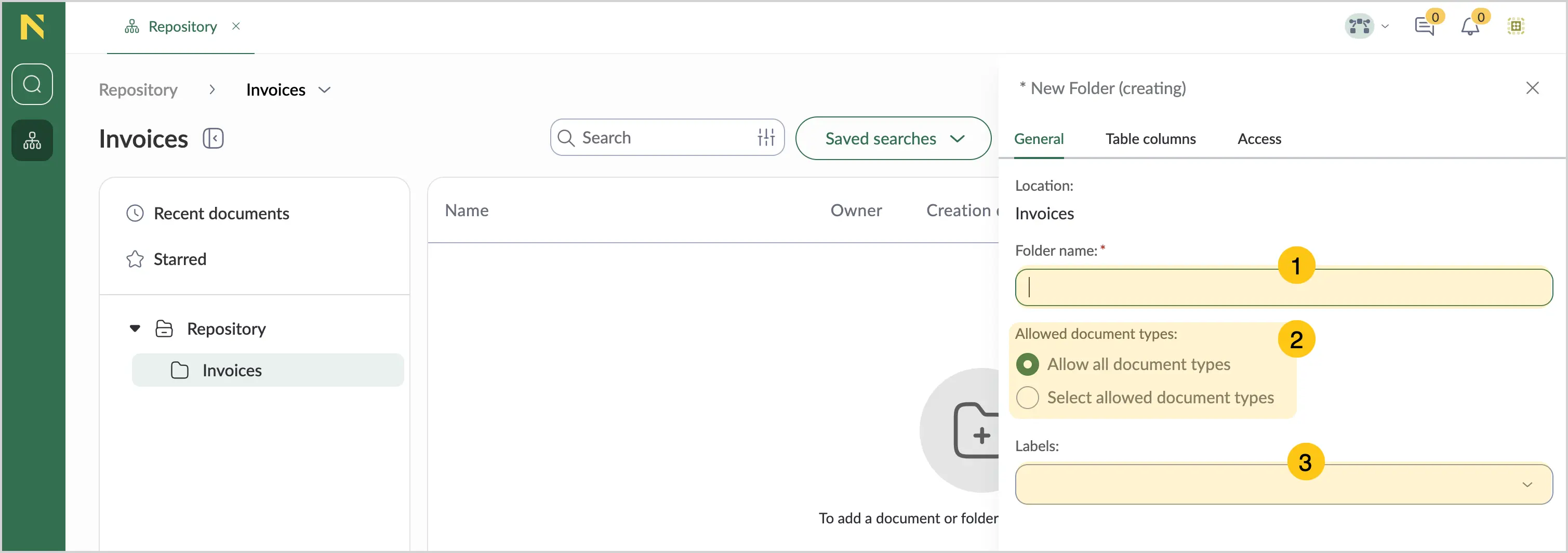Expand the Invoices breadcrumb dropdown chevron
The height and width of the screenshot is (553, 1568).
pos(324,90)
